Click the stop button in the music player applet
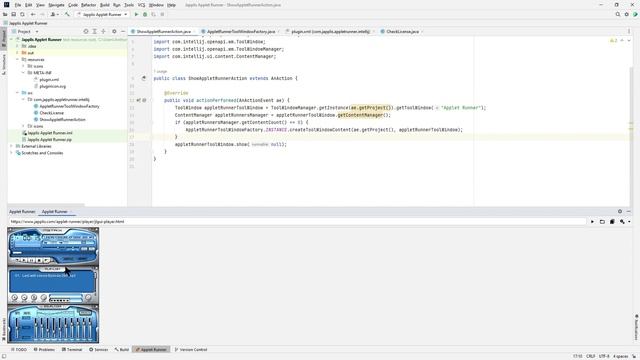The height and width of the screenshot is (360, 640). [x=39, y=260]
